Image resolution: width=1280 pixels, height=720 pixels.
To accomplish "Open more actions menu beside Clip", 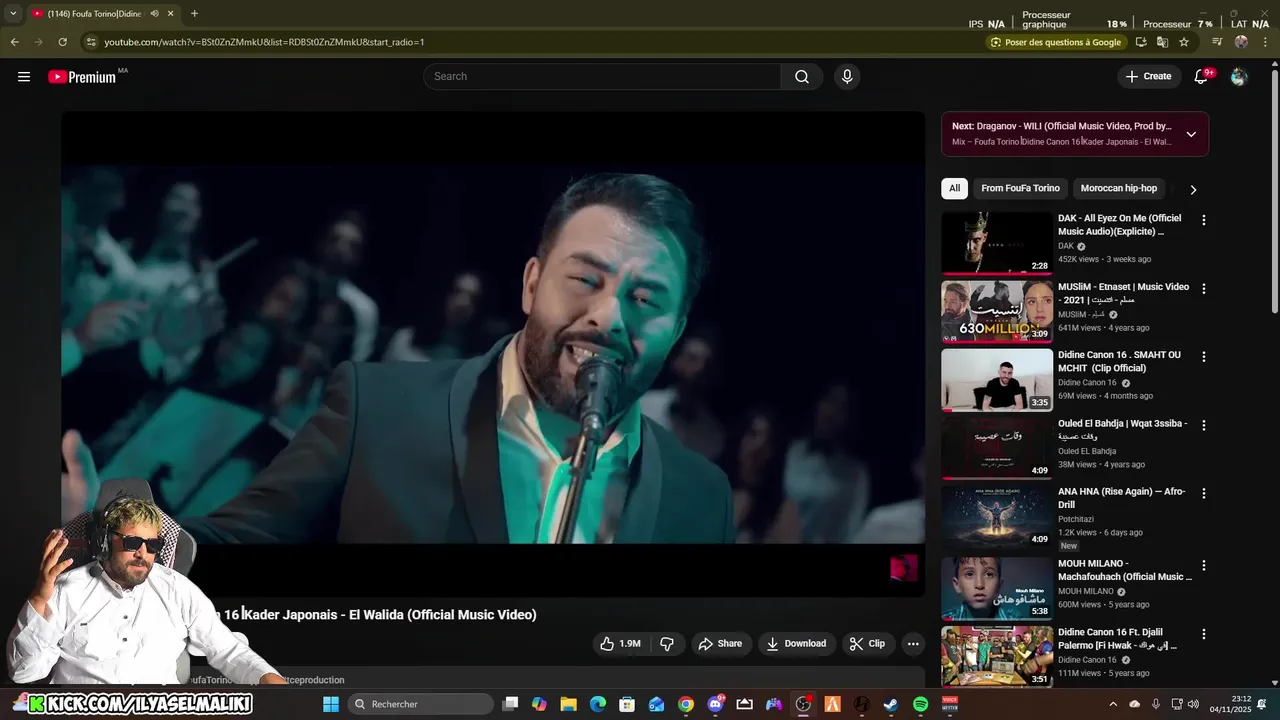I will pos(913,644).
